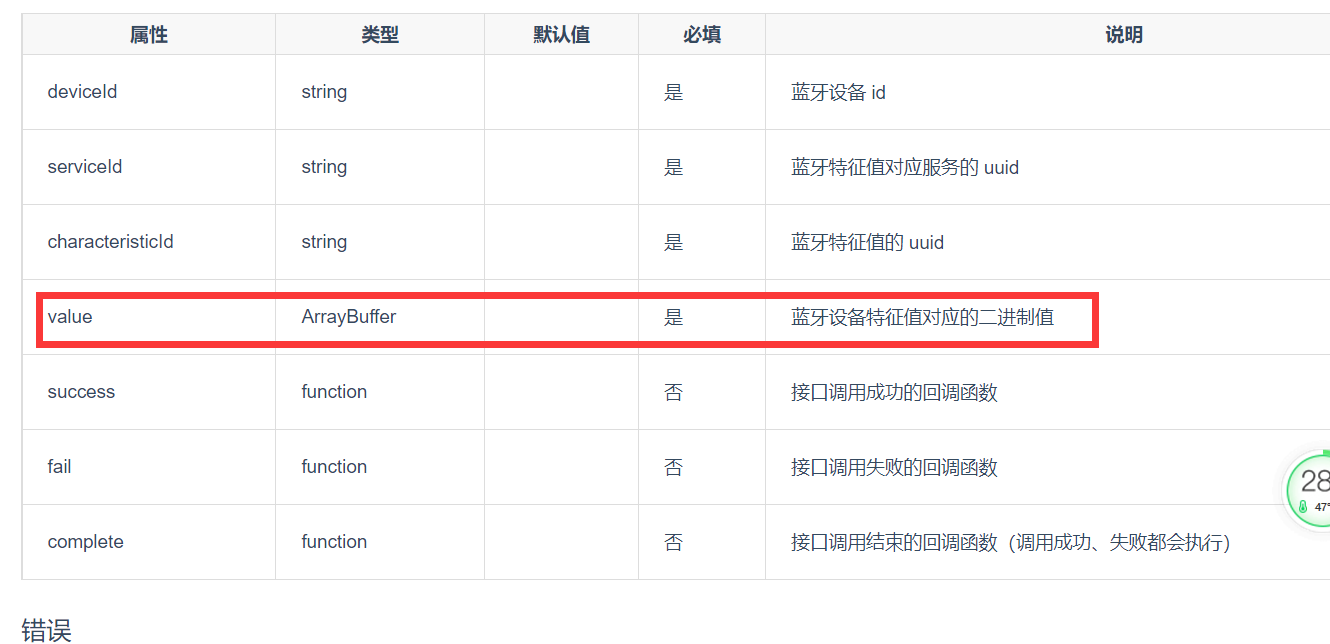Click the 默认值 column header
Screen dimensions: 1330x644
562,35
